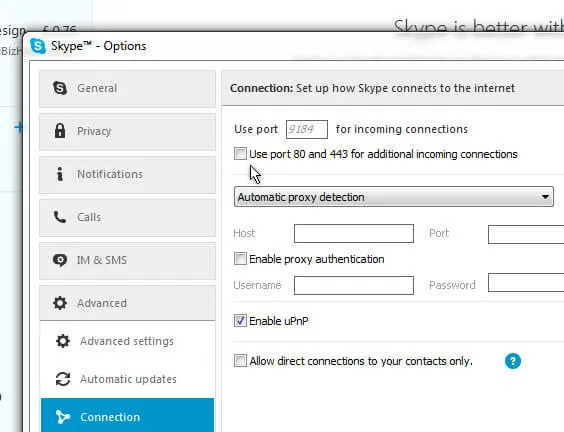The height and width of the screenshot is (432, 564).
Task: Click the proxy Password input field
Action: coord(526,282)
